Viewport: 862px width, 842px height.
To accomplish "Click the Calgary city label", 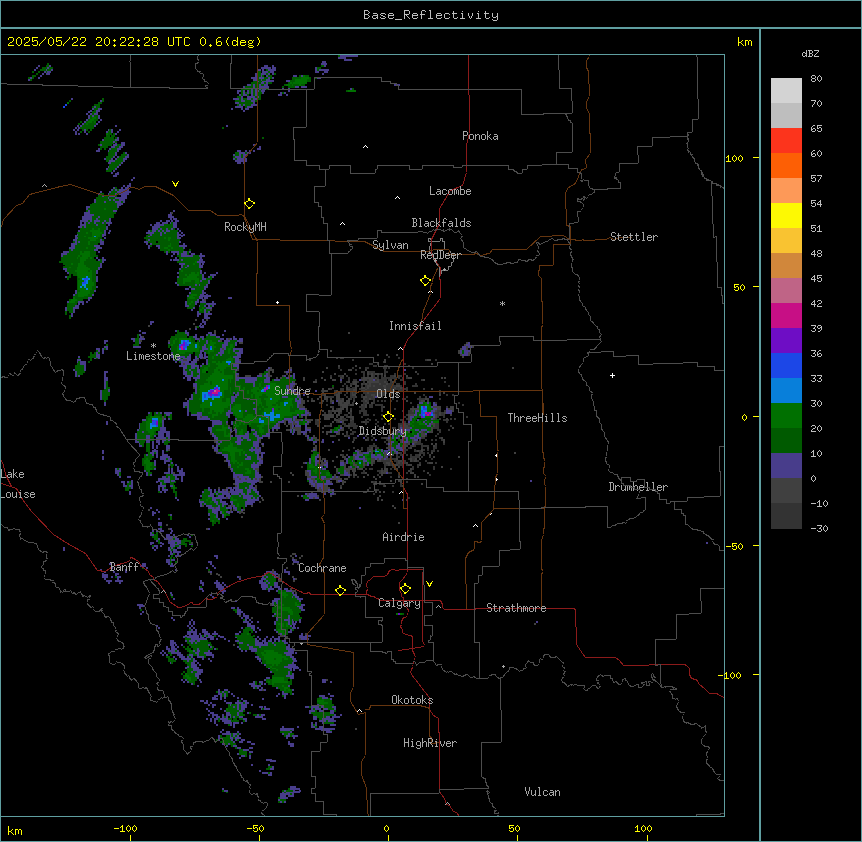I will pos(400,603).
